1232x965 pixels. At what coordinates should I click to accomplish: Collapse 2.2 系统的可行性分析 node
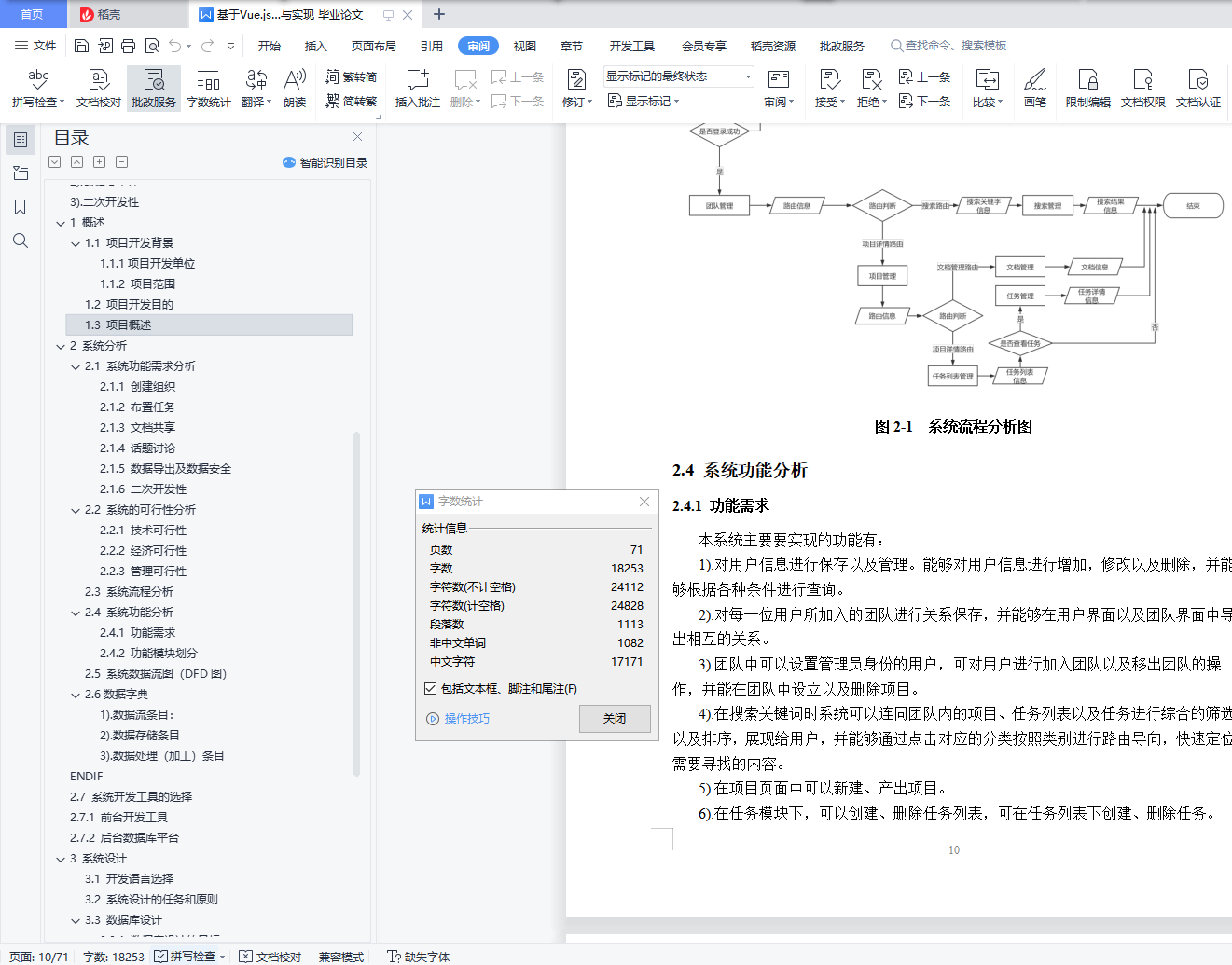pos(76,510)
